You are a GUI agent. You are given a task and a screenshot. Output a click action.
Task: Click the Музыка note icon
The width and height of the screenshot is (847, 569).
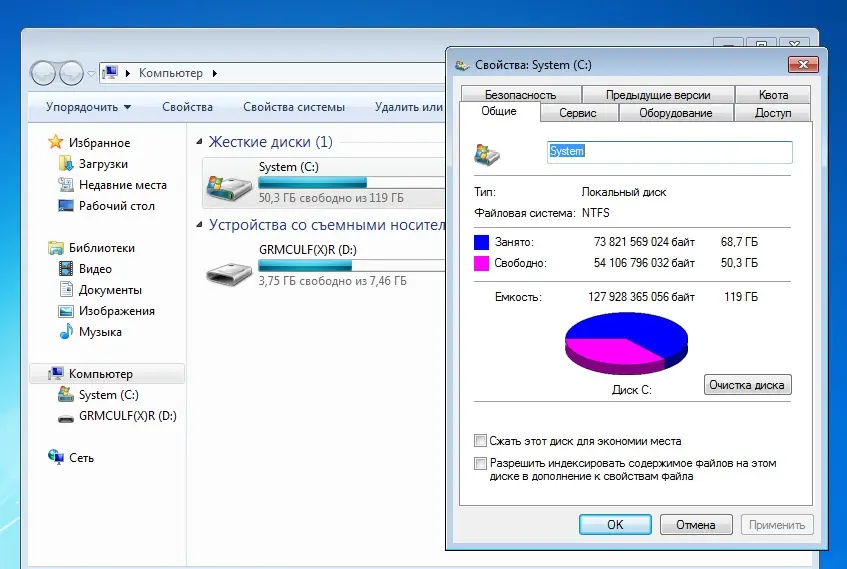tap(66, 331)
